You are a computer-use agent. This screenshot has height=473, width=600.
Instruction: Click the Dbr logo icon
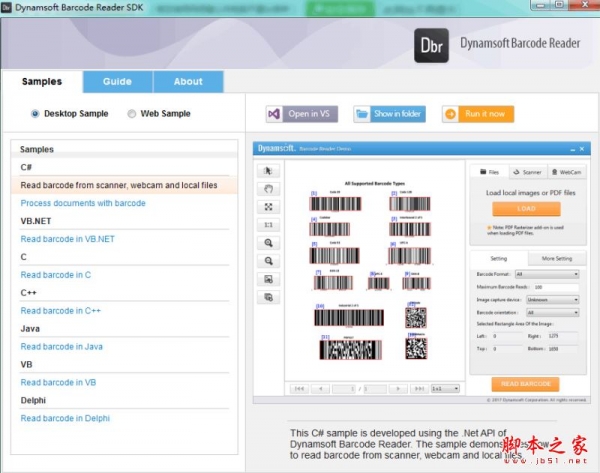[432, 44]
